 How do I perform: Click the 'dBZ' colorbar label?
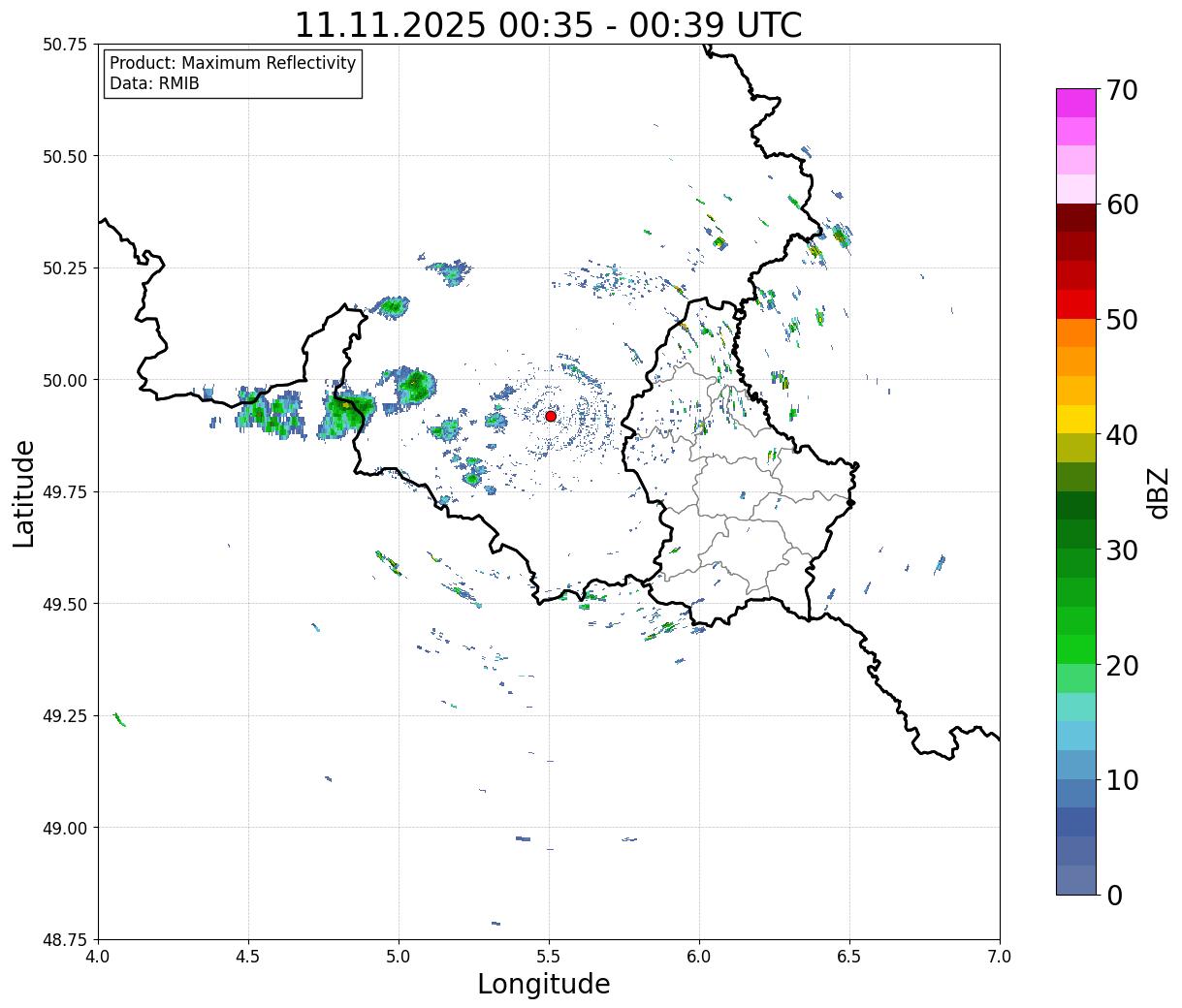tap(1158, 491)
